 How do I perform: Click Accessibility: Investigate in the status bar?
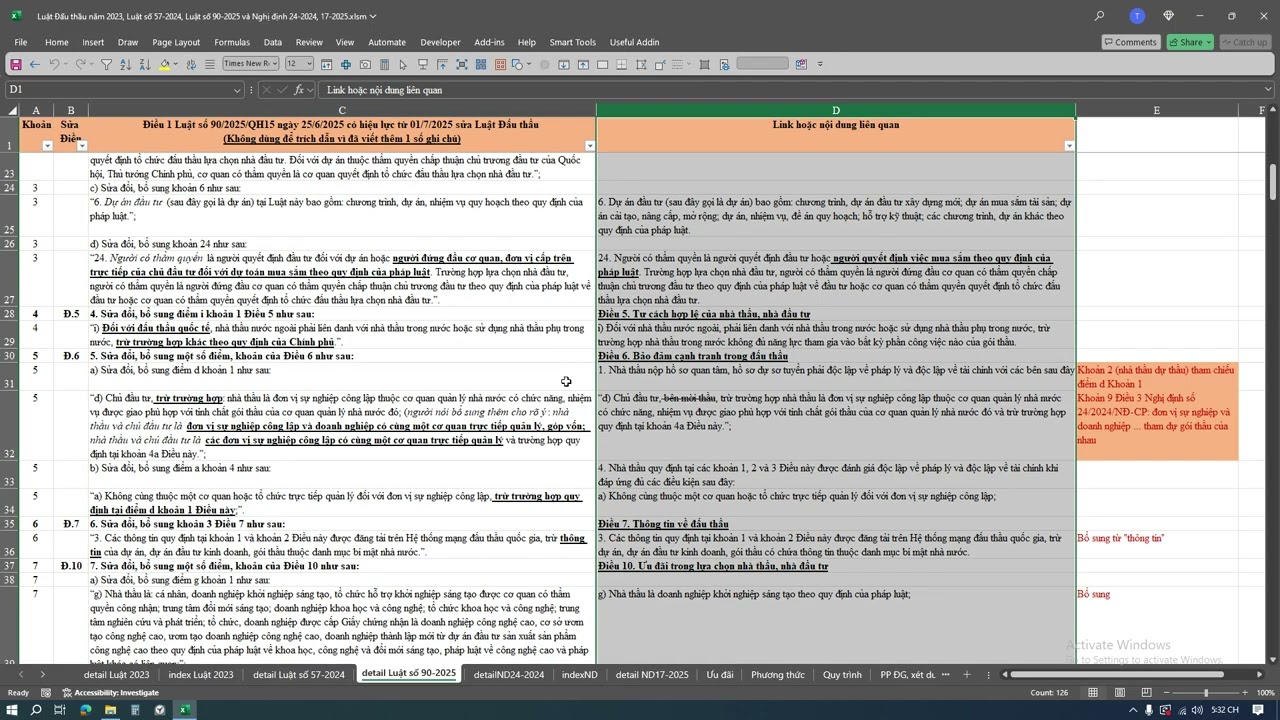[x=110, y=693]
